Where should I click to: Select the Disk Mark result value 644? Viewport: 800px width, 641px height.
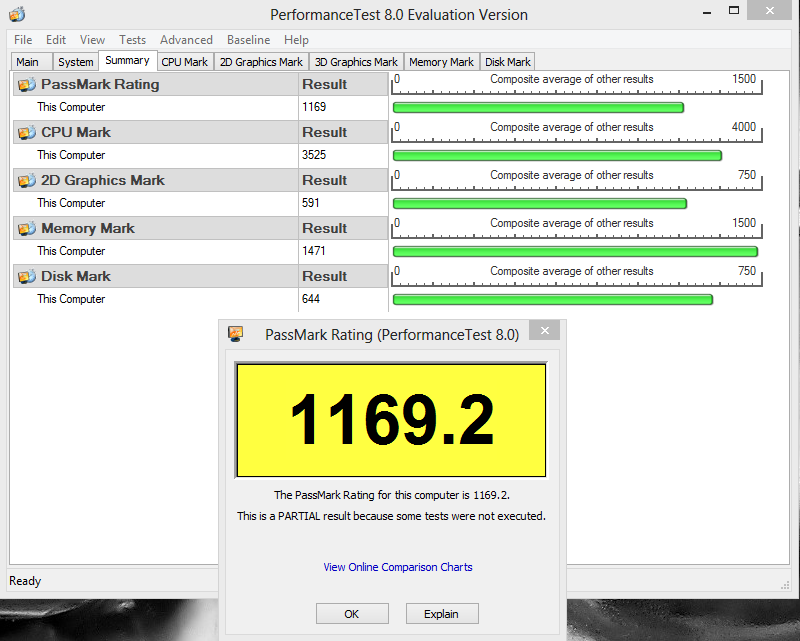click(311, 299)
